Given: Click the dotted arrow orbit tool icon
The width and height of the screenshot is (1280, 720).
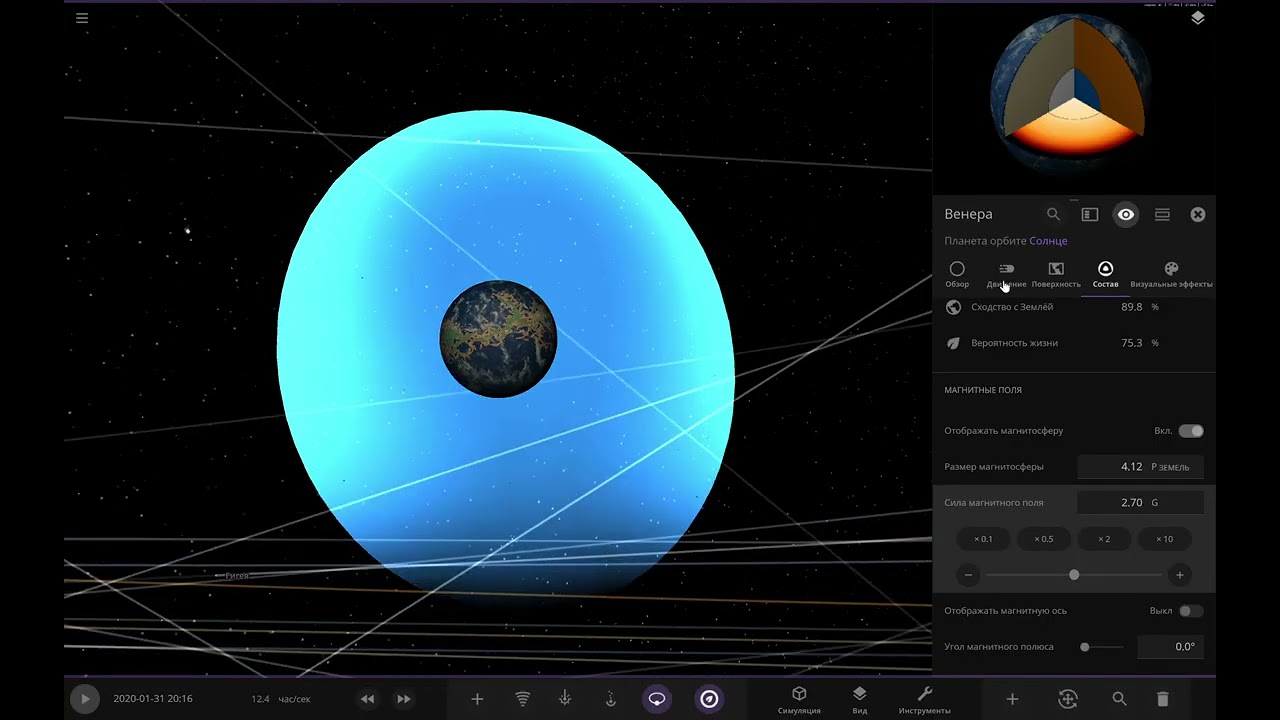Looking at the screenshot, I should point(611,699).
